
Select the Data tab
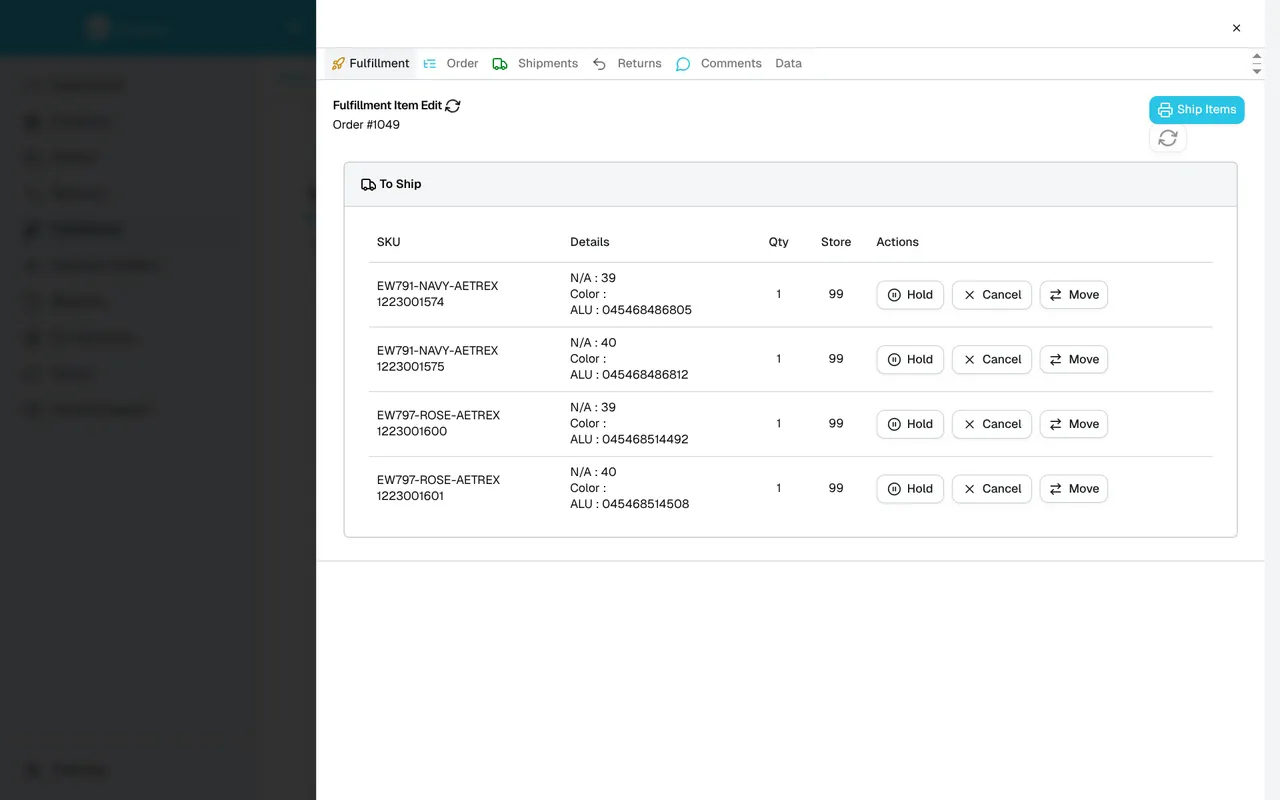[788, 63]
